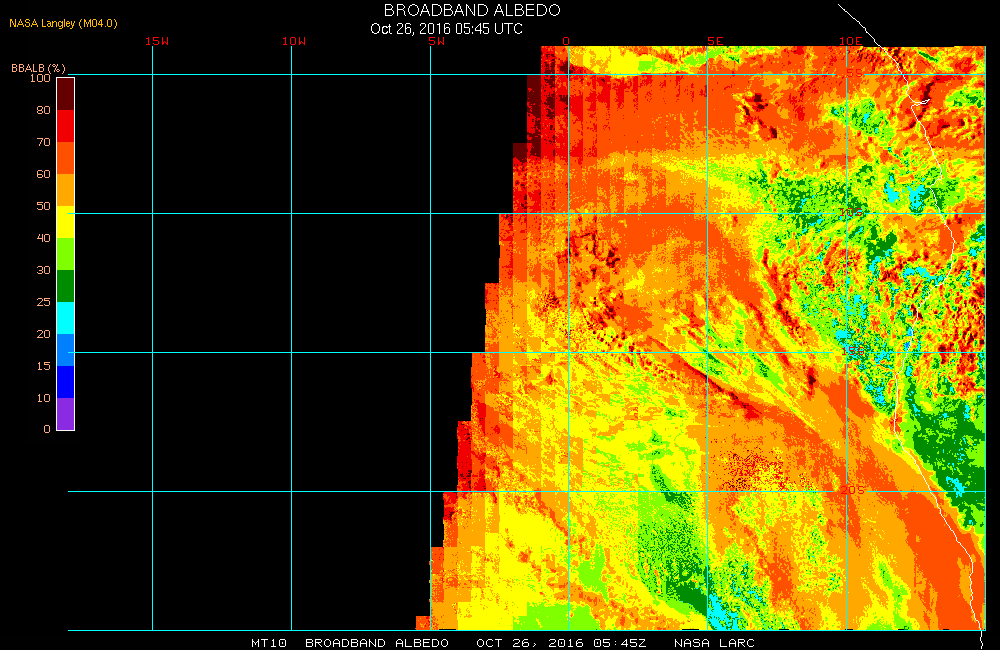Select the bright red legend color block
This screenshot has width=1000, height=650.
point(65,126)
